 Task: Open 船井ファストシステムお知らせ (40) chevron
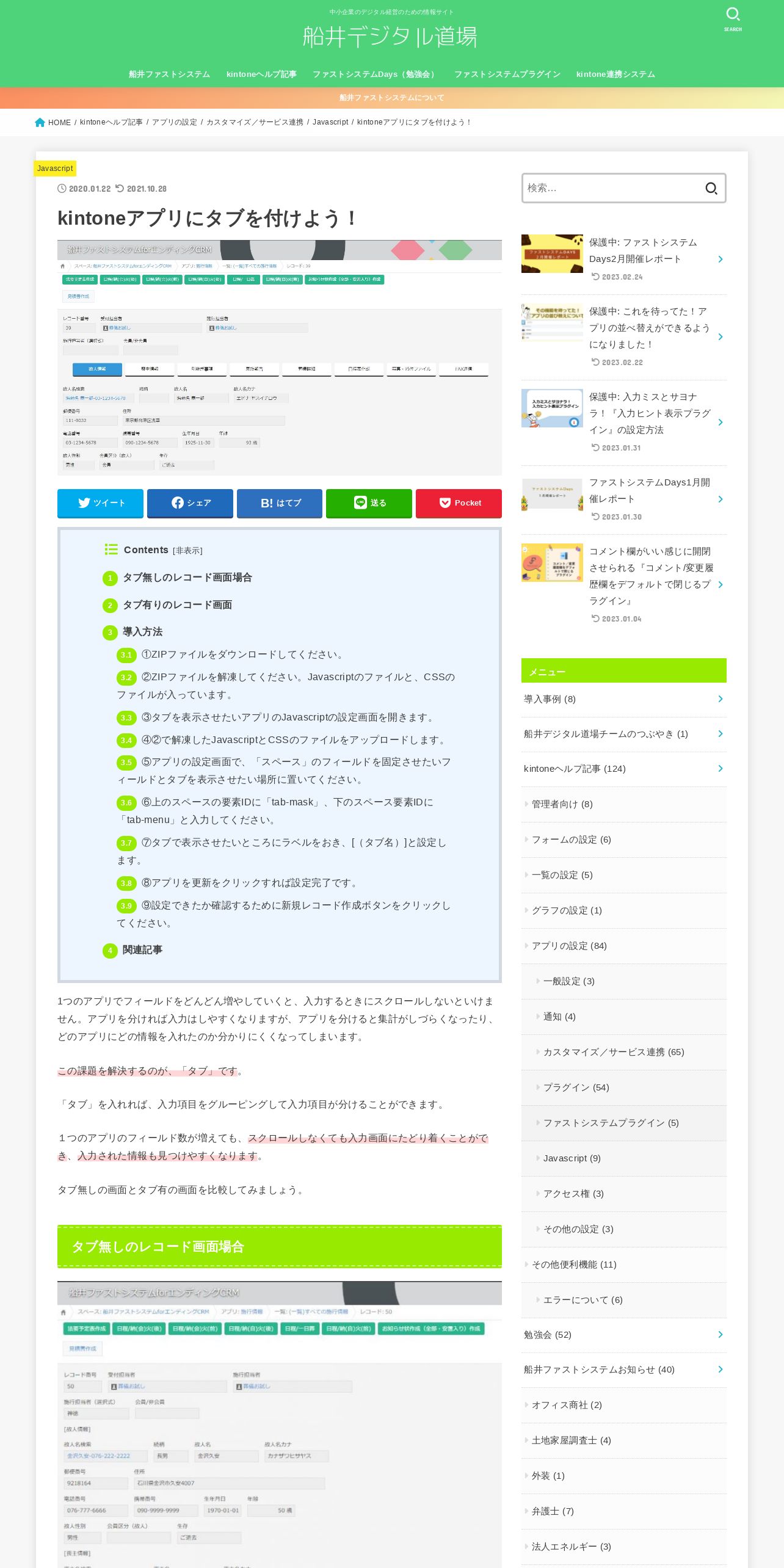click(720, 1370)
